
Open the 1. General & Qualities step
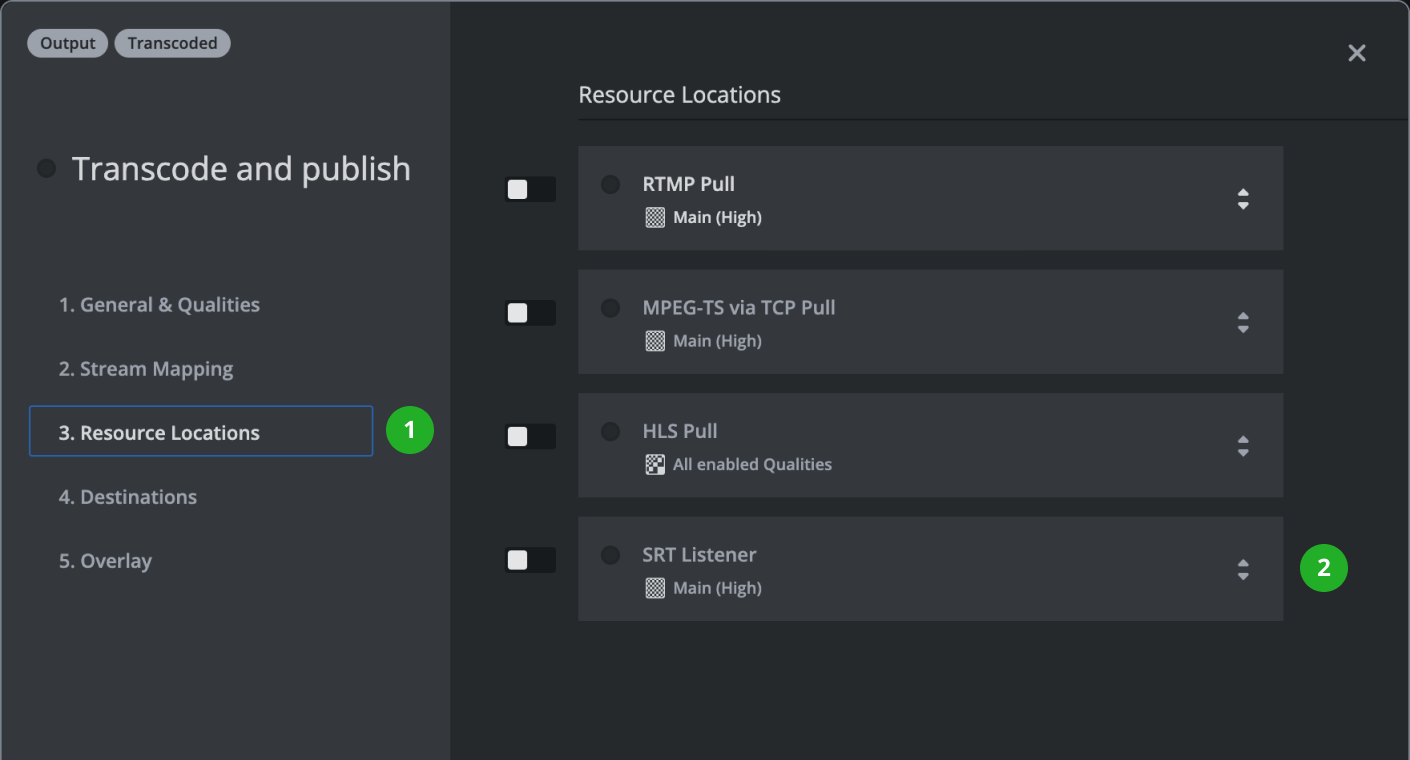(160, 304)
